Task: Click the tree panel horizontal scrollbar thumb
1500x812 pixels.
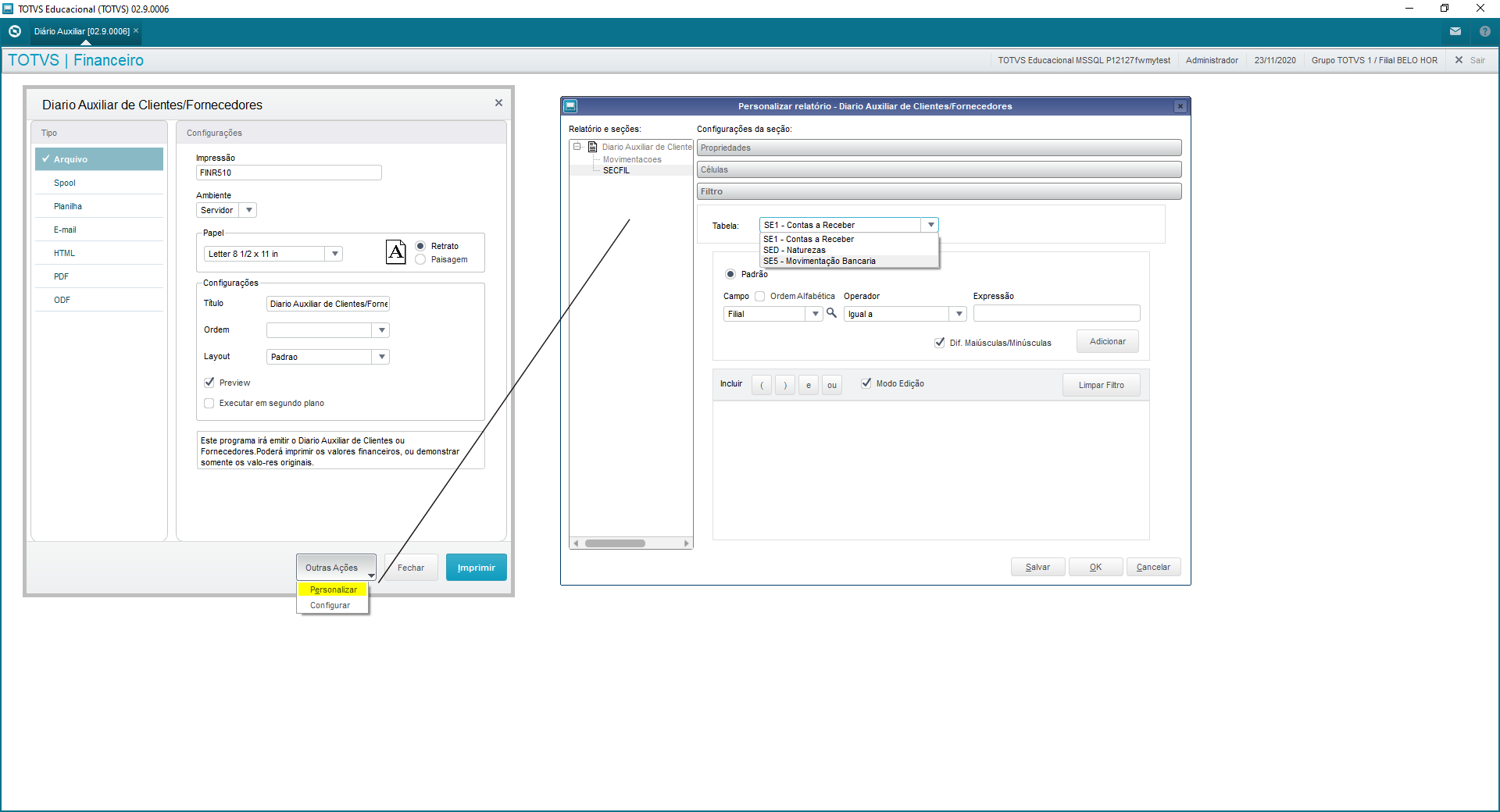Action: coord(615,543)
